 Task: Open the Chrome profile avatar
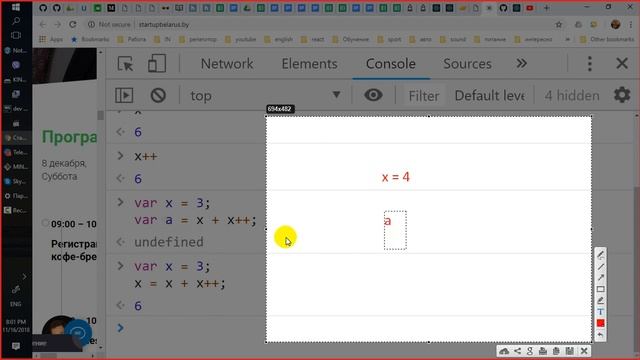[x=616, y=24]
